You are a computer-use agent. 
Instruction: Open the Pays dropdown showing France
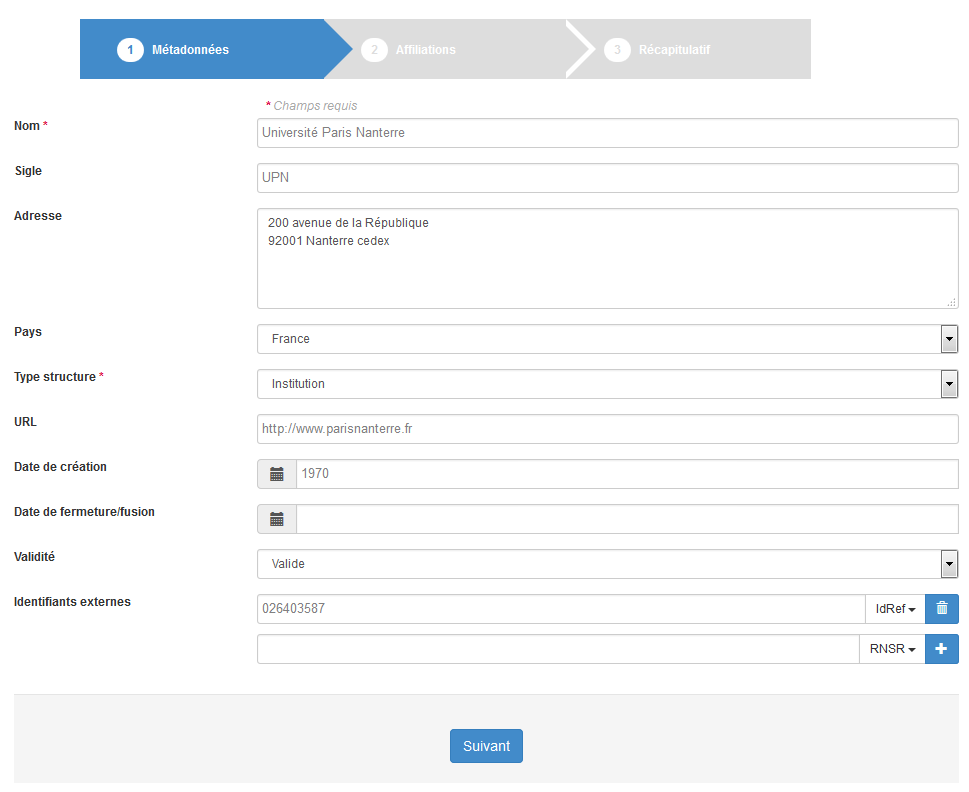click(607, 339)
